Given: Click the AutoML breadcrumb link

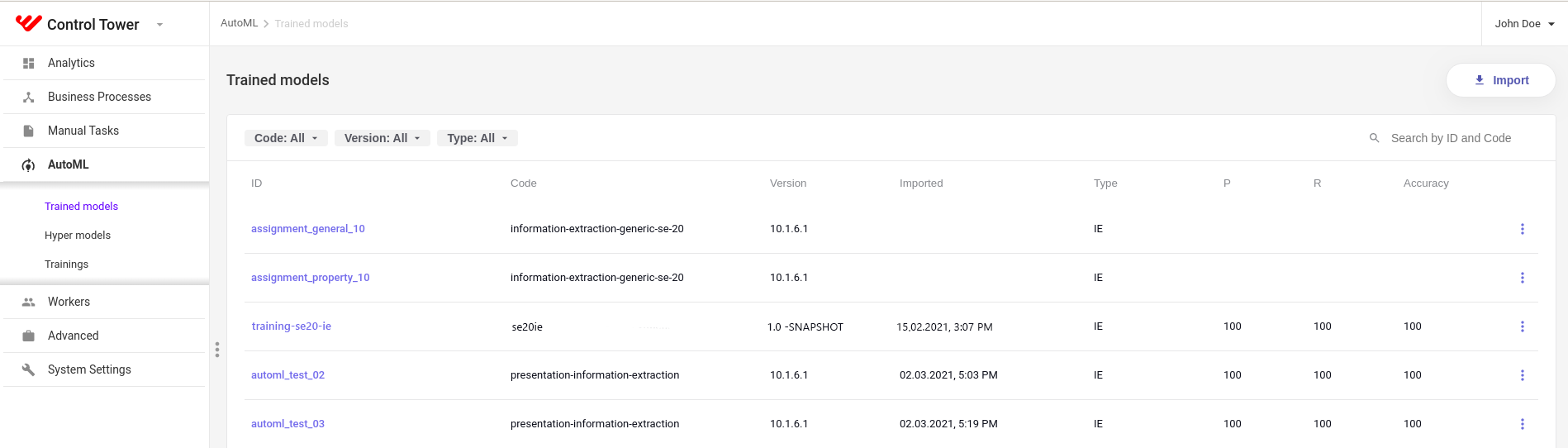Looking at the screenshot, I should tap(239, 23).
